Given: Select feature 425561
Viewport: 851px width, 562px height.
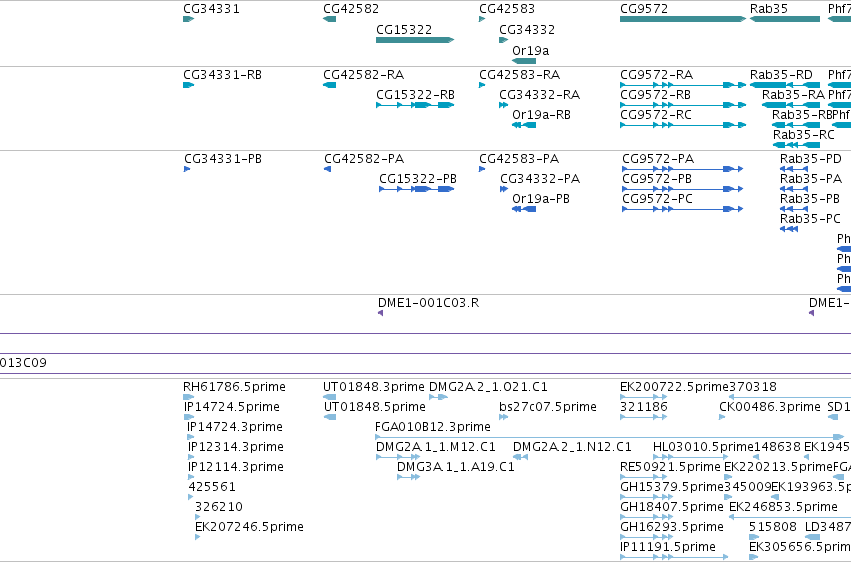Looking at the screenshot, I should pos(212,487).
